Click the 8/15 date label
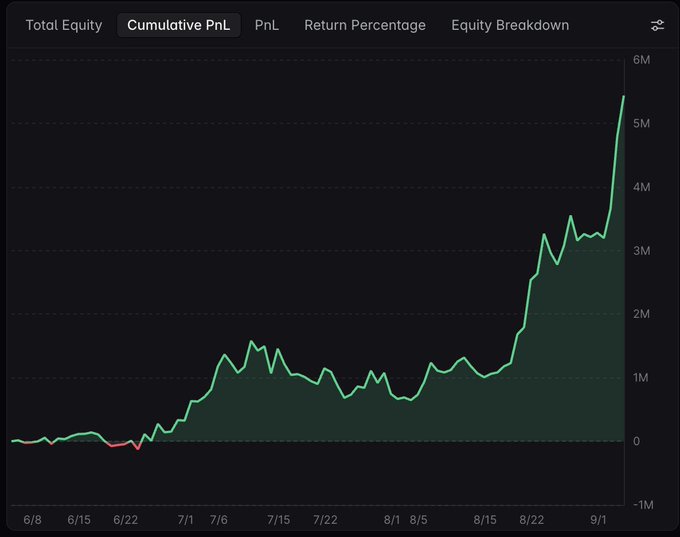The image size is (680, 537). click(x=485, y=520)
